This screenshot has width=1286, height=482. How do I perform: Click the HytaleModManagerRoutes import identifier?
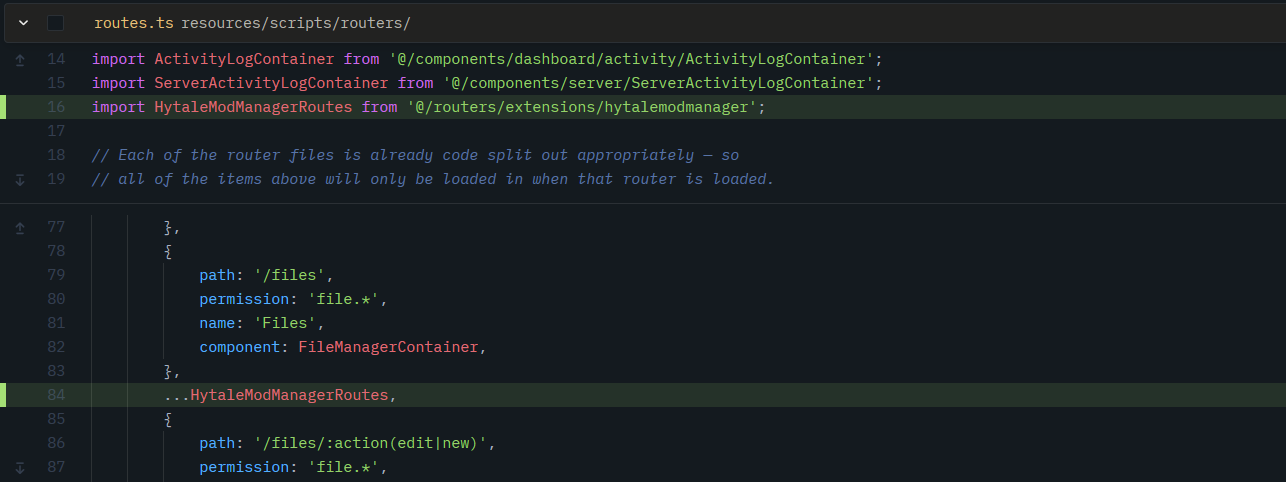point(253,107)
